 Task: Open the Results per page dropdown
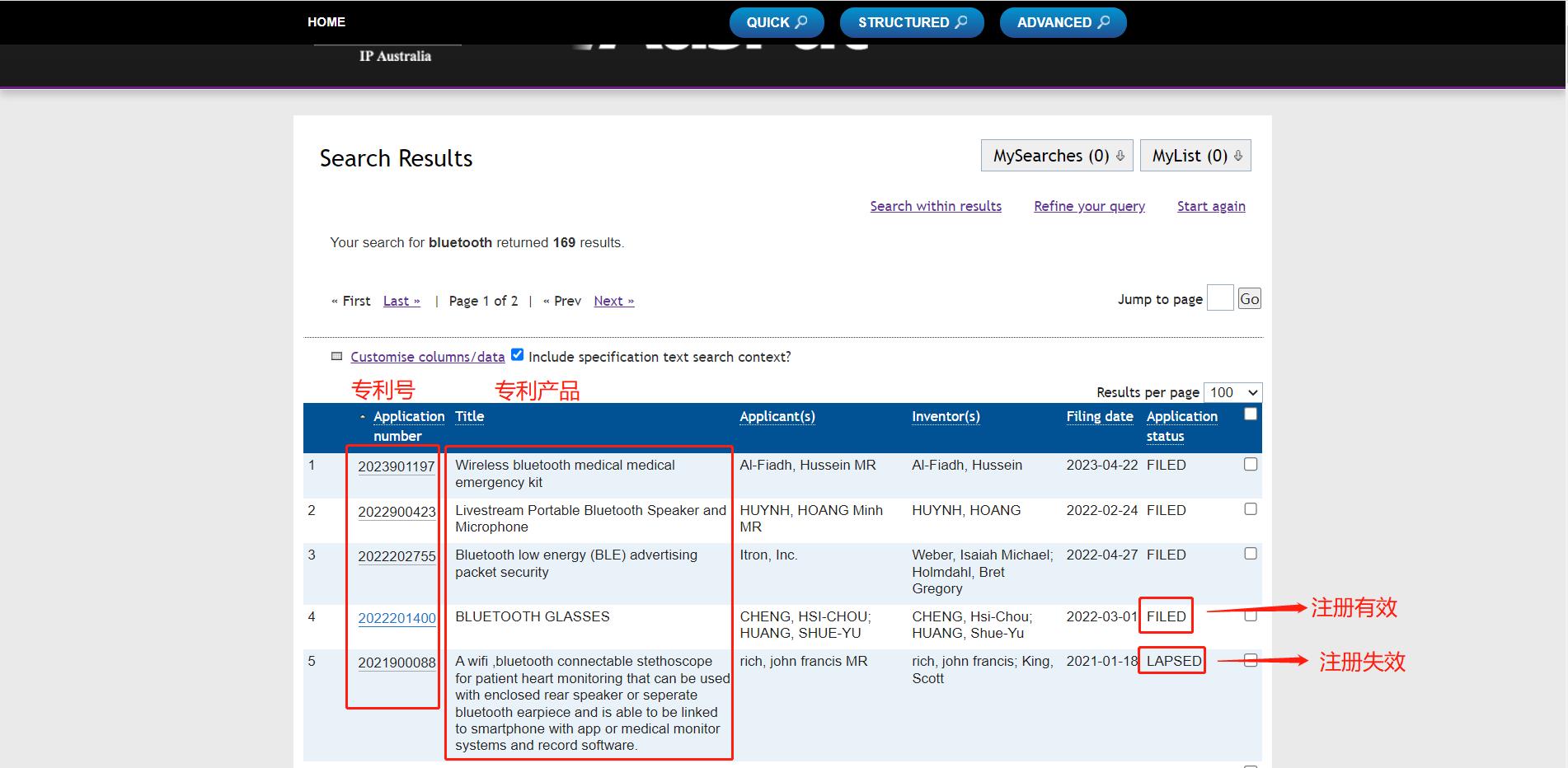coord(1232,392)
